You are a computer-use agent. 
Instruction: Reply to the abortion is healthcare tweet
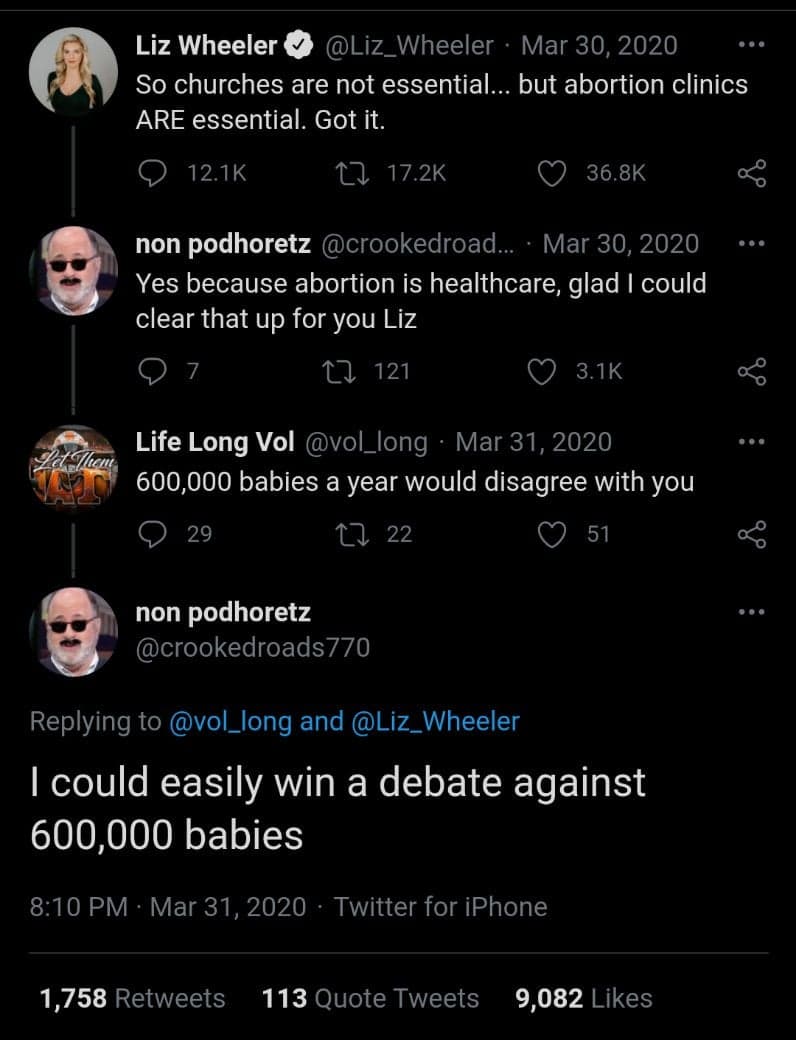[x=152, y=371]
